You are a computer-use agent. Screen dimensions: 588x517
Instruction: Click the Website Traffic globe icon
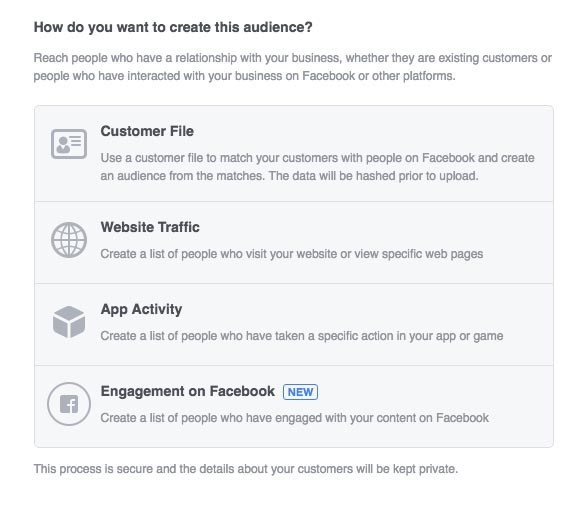[x=69, y=240]
